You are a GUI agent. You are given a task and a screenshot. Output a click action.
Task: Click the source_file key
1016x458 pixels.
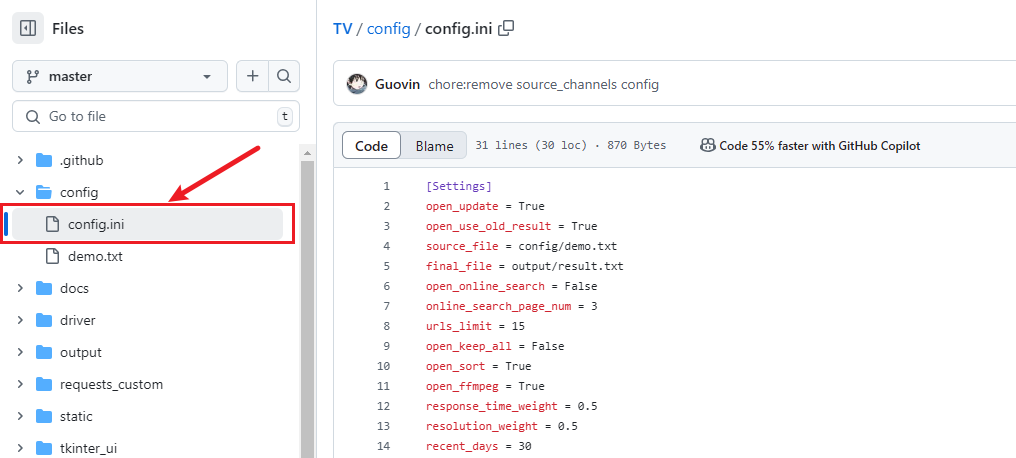[462, 246]
